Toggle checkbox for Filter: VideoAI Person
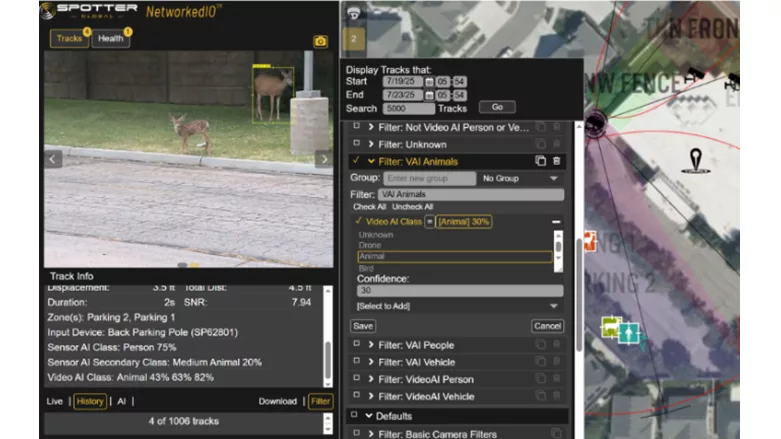Screen dimensions: 781x439 pos(356,378)
